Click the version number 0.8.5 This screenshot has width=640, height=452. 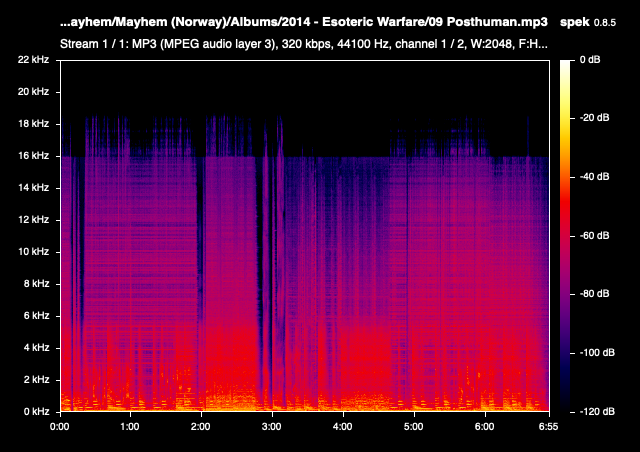click(604, 23)
